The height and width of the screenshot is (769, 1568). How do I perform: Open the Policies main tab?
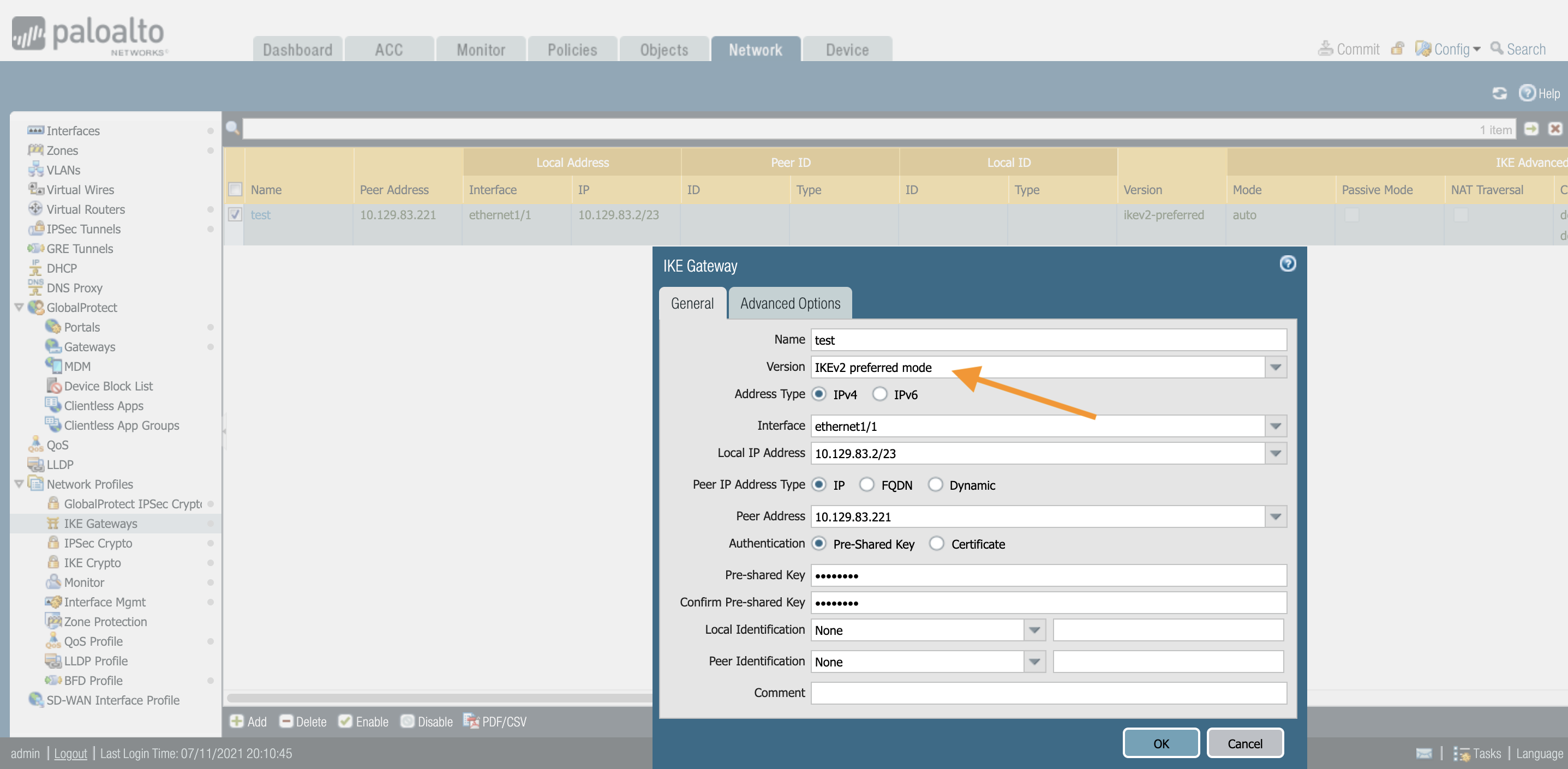pos(572,49)
